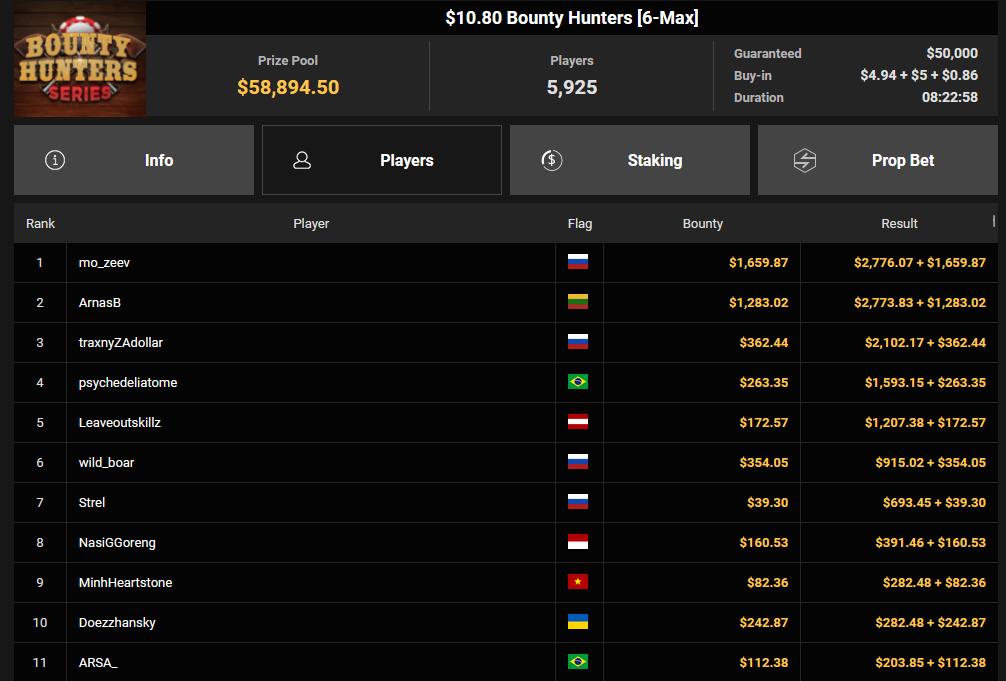The height and width of the screenshot is (681, 1006).
Task: Select player Leaveoutskillz row
Action: tap(506, 422)
